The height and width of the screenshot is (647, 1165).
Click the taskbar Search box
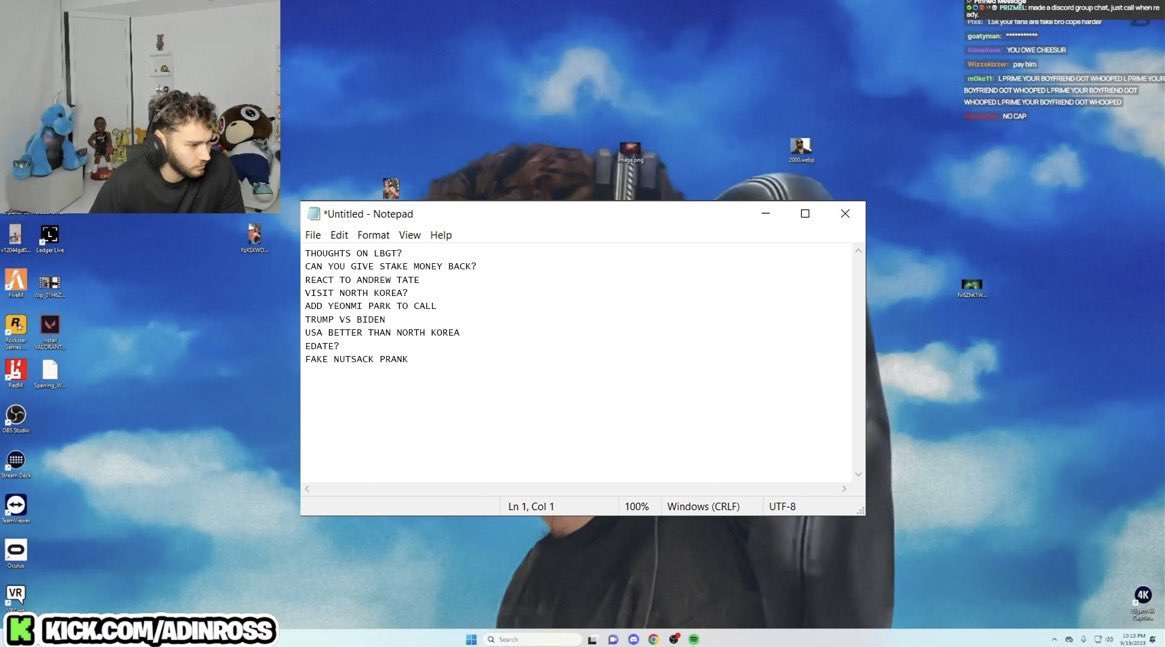[532, 640]
